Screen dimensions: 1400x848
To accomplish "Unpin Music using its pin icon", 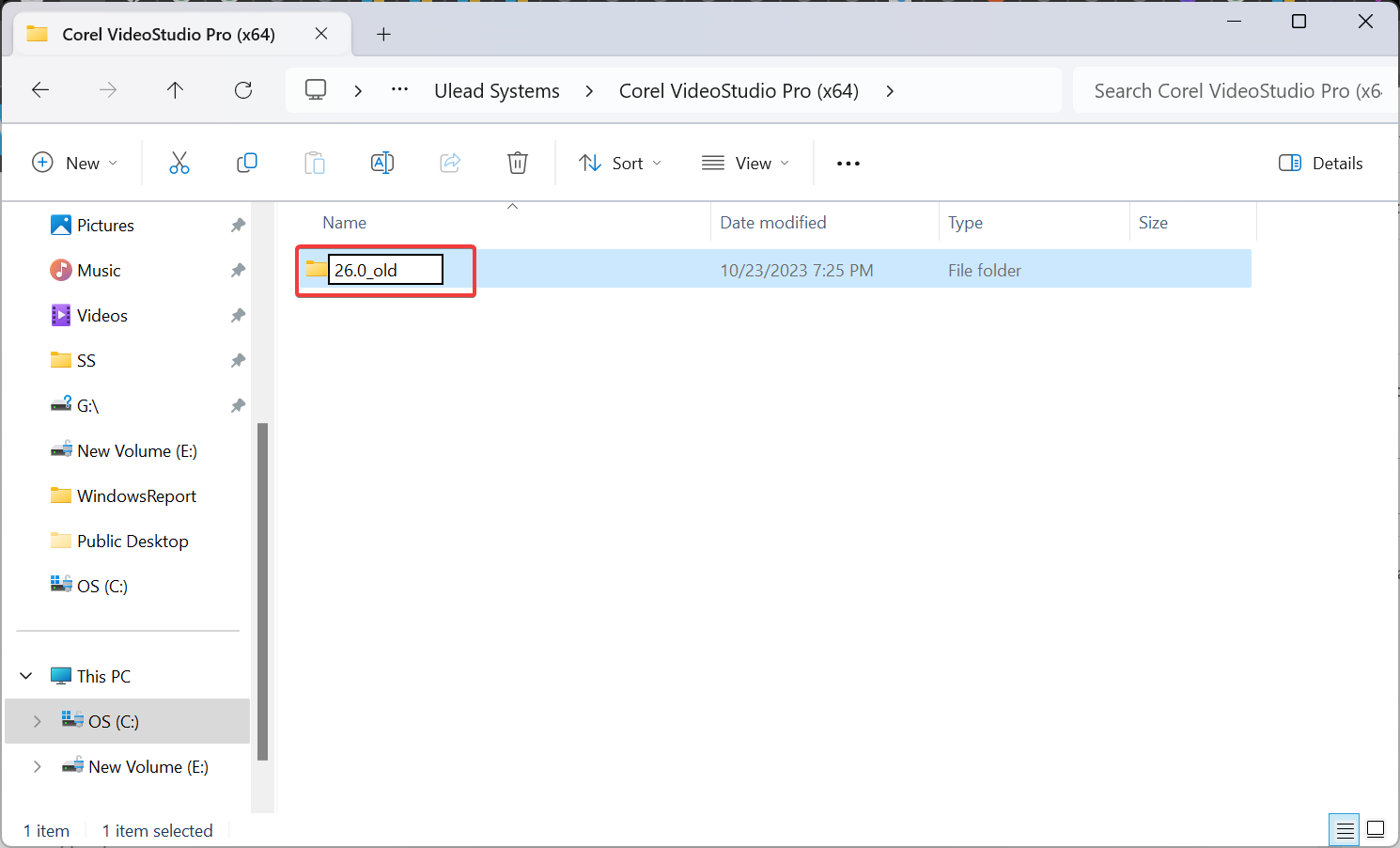I will pyautogui.click(x=238, y=270).
